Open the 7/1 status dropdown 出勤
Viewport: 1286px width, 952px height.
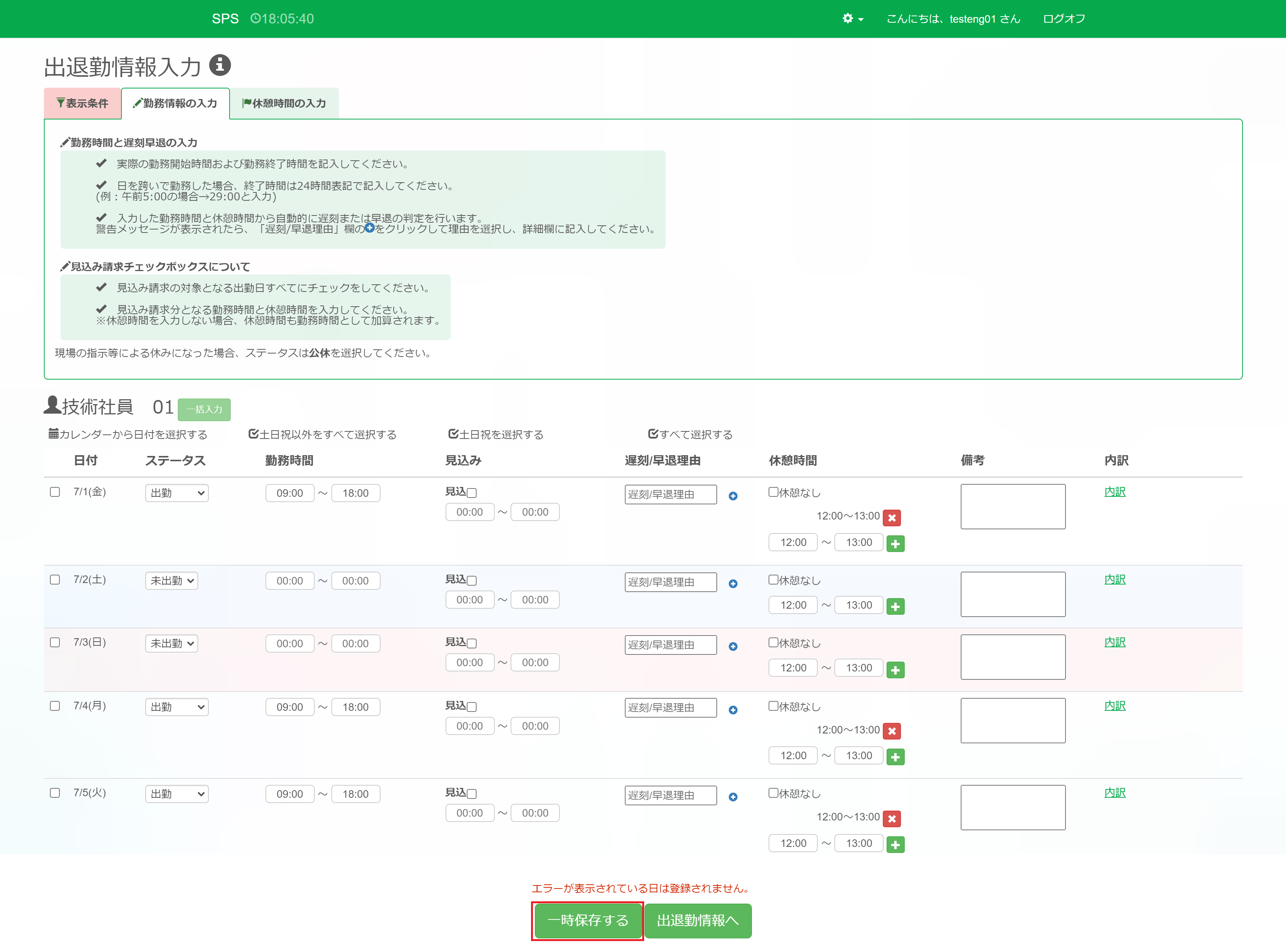click(176, 493)
